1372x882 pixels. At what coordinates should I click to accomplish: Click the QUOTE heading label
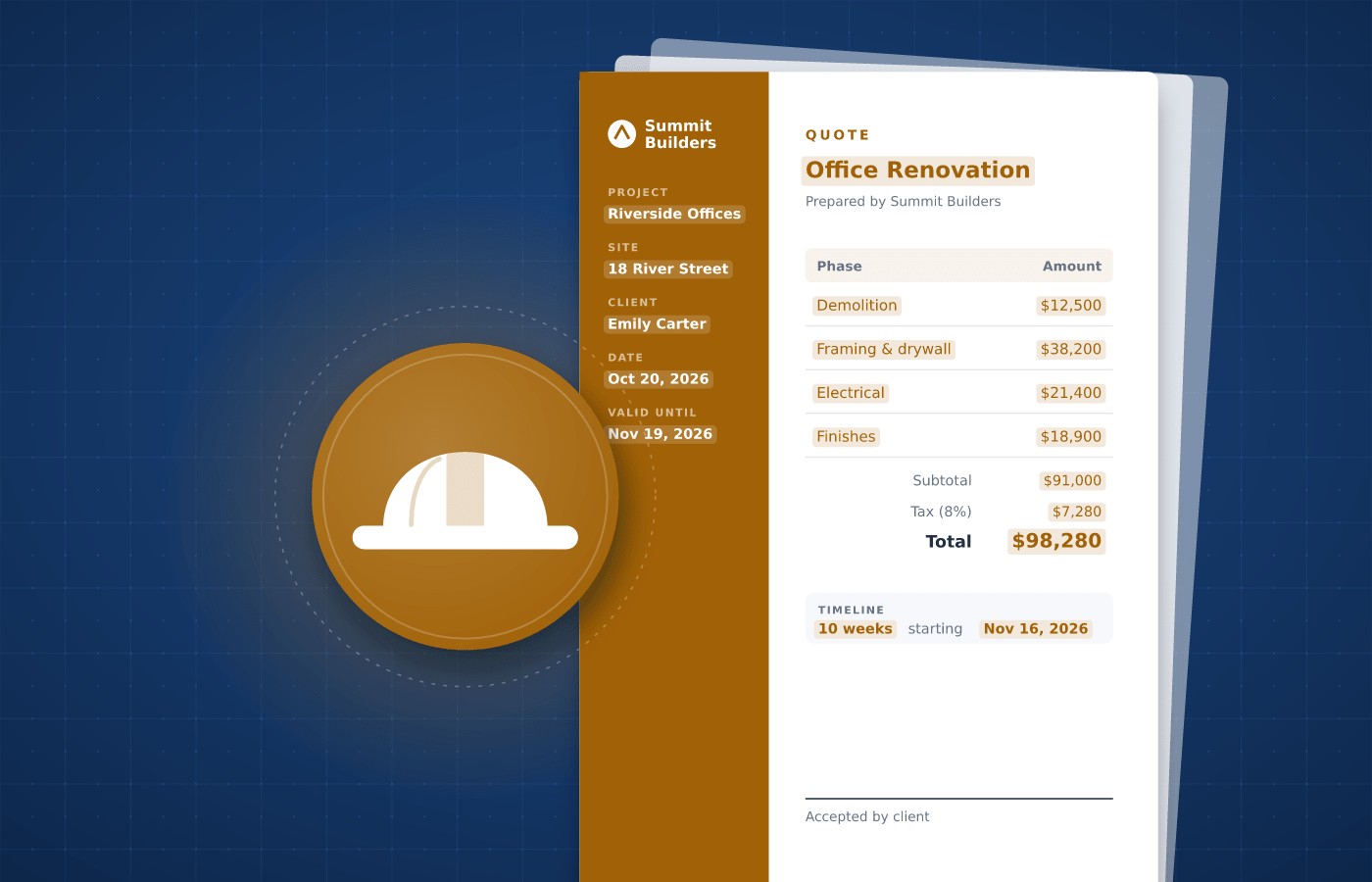[838, 135]
